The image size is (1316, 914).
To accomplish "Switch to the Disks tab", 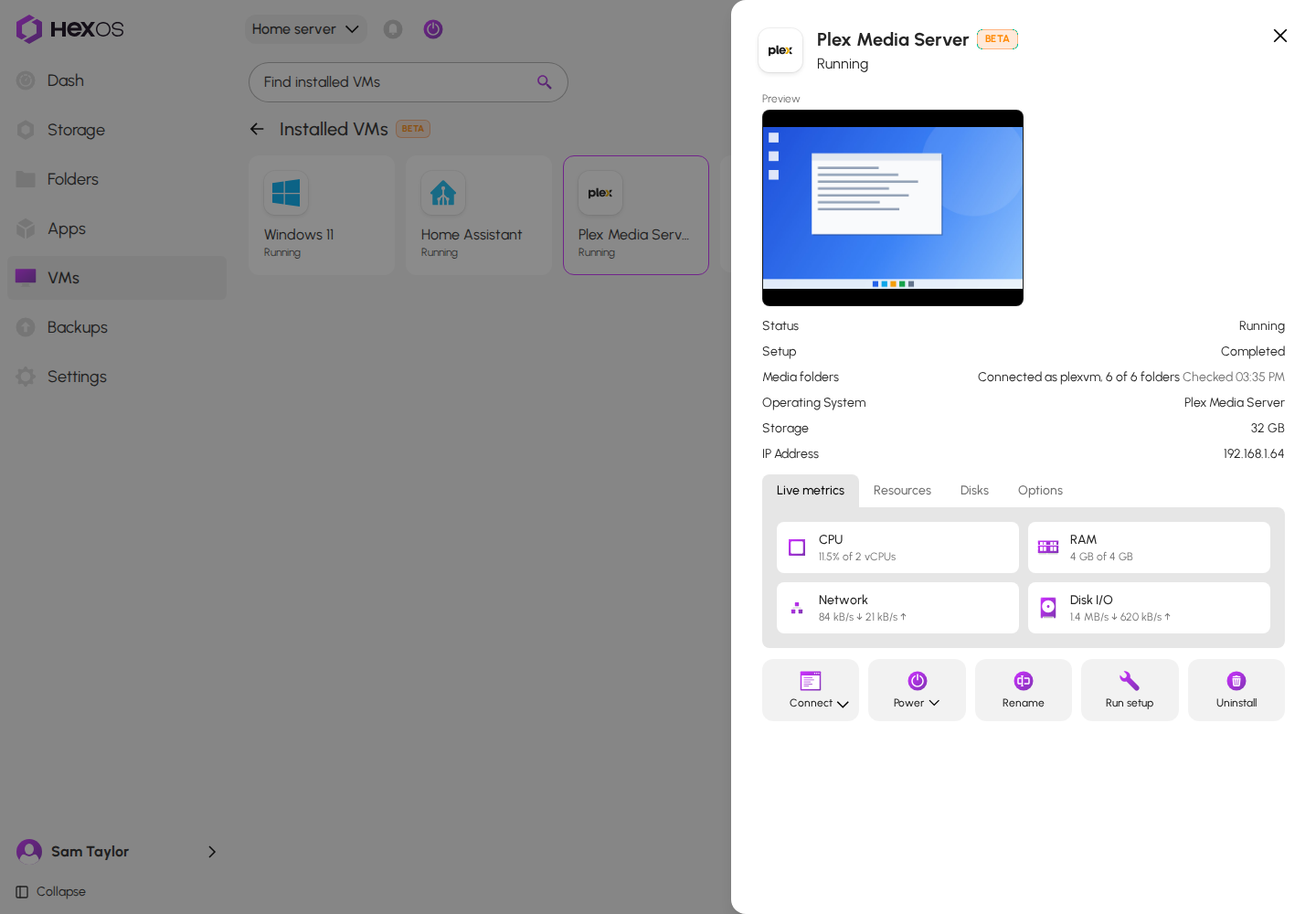I will (974, 491).
